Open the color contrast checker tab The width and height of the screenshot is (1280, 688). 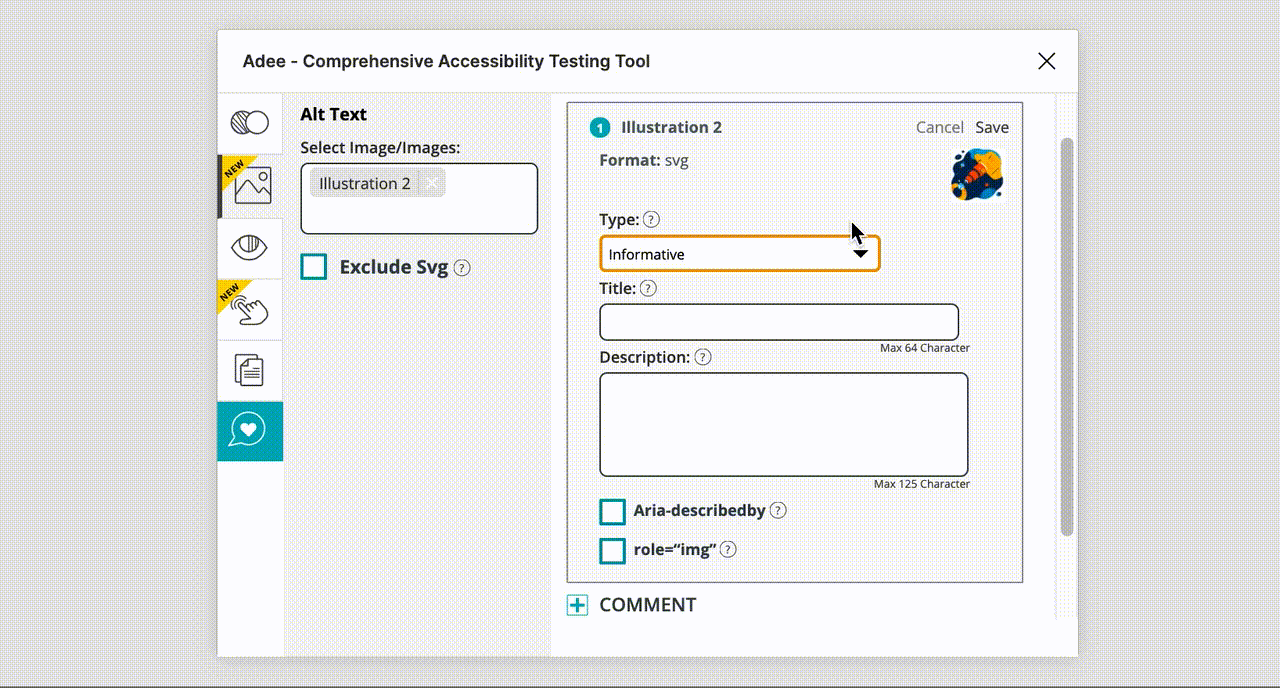click(x=250, y=123)
